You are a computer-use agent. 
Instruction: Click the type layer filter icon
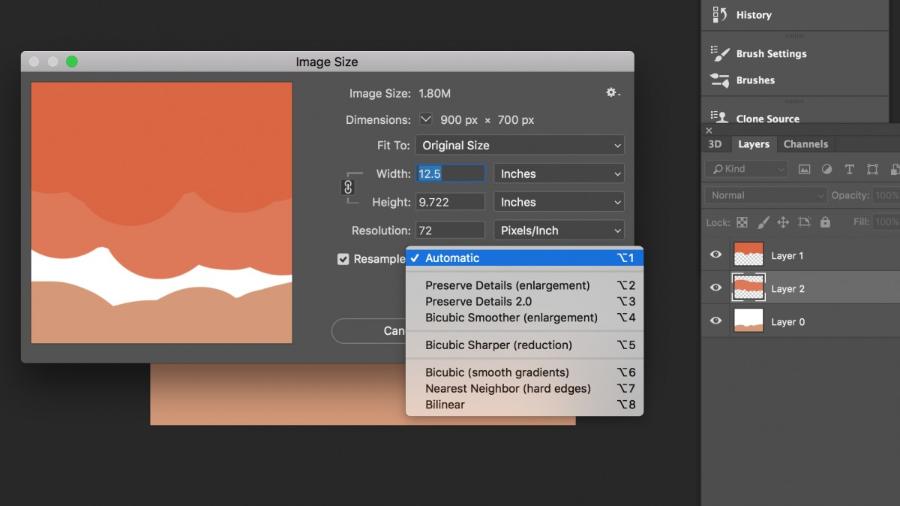click(x=849, y=169)
